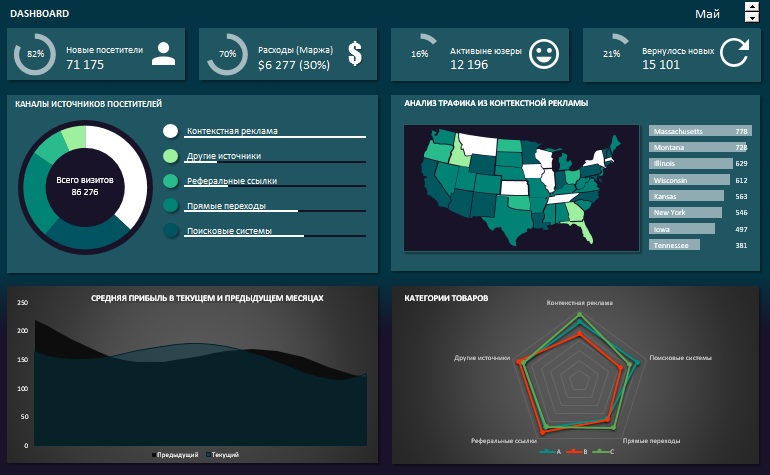
Task: Select the 16% progress ring
Action: [419, 54]
